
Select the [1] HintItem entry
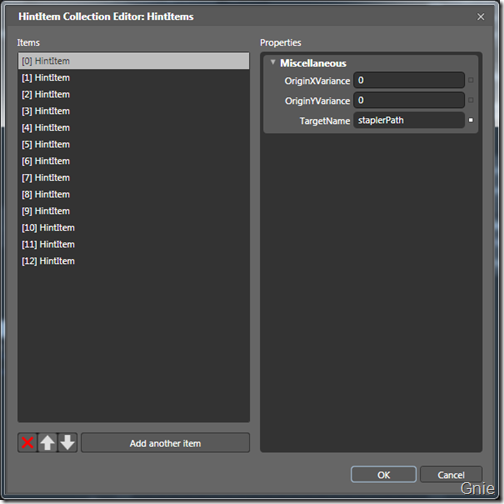coord(134,78)
